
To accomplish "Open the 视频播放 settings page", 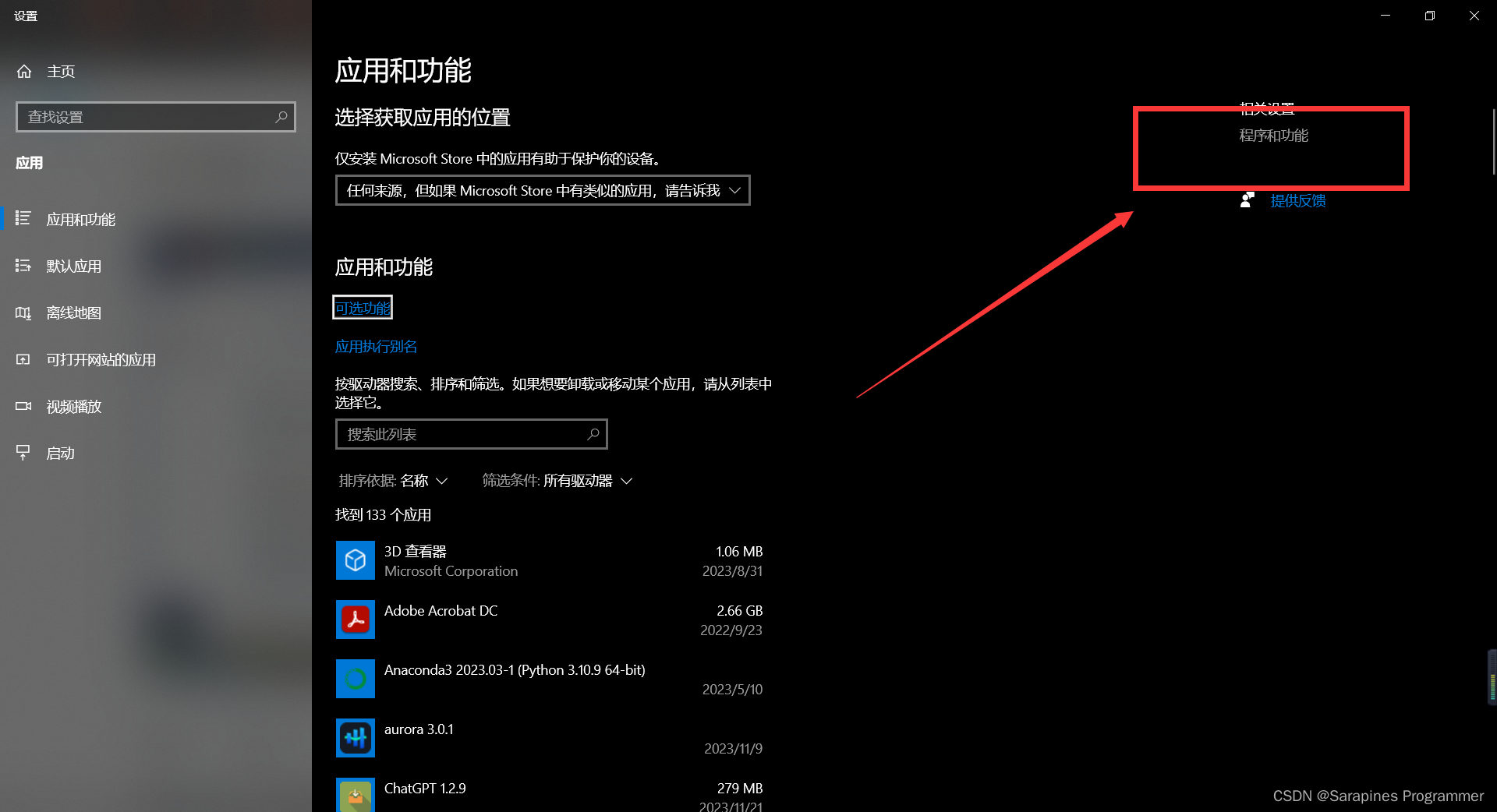I will tap(156, 406).
